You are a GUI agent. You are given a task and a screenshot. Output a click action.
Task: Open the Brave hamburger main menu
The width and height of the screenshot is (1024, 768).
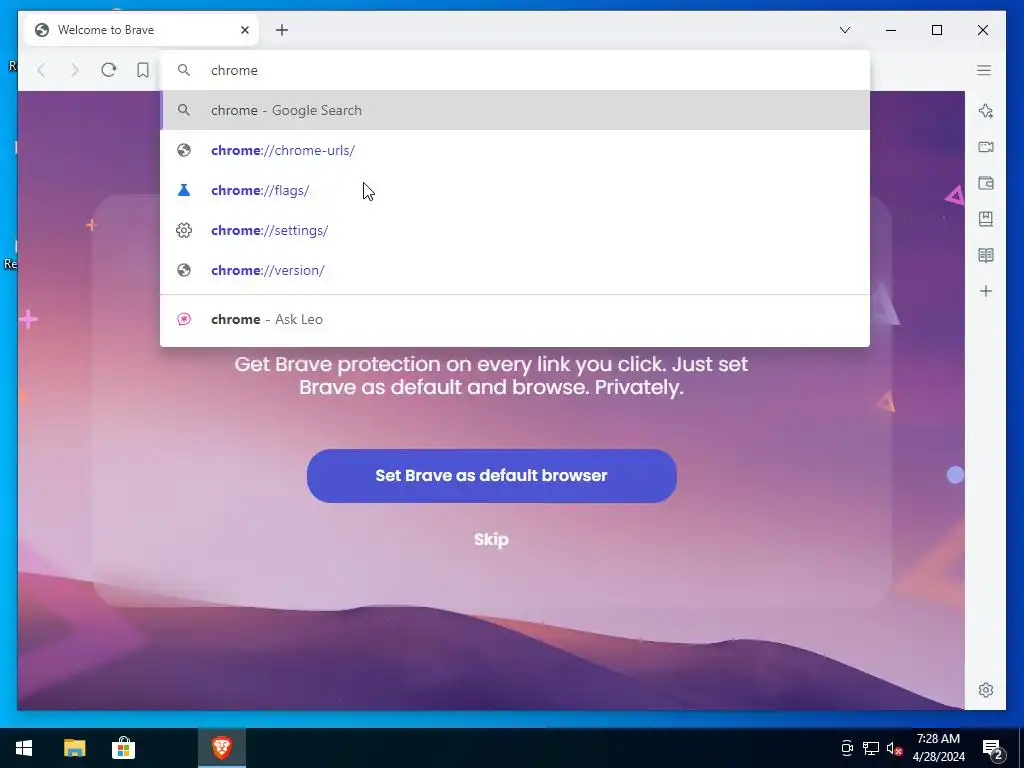point(984,70)
